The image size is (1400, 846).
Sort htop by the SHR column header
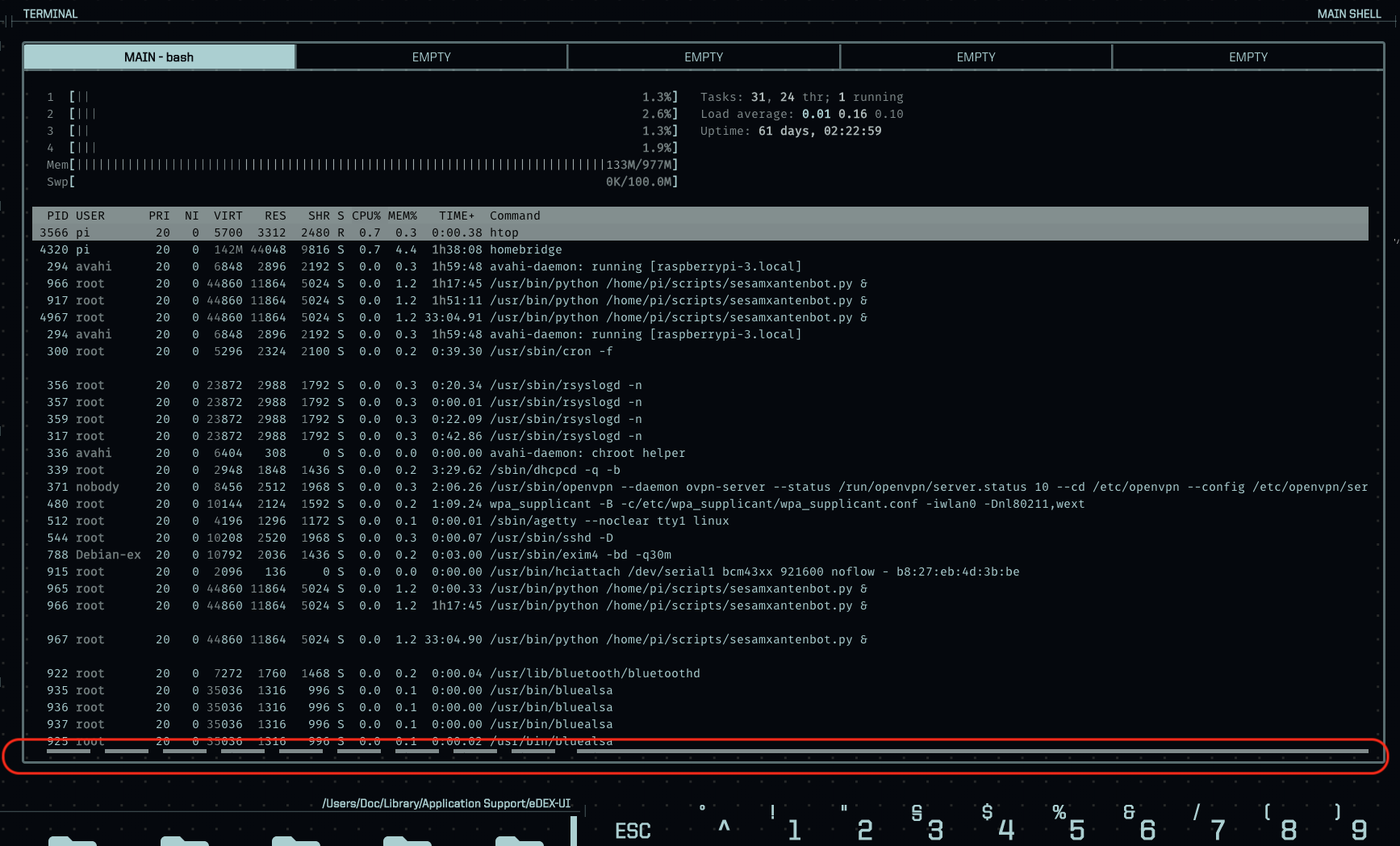pyautogui.click(x=319, y=216)
